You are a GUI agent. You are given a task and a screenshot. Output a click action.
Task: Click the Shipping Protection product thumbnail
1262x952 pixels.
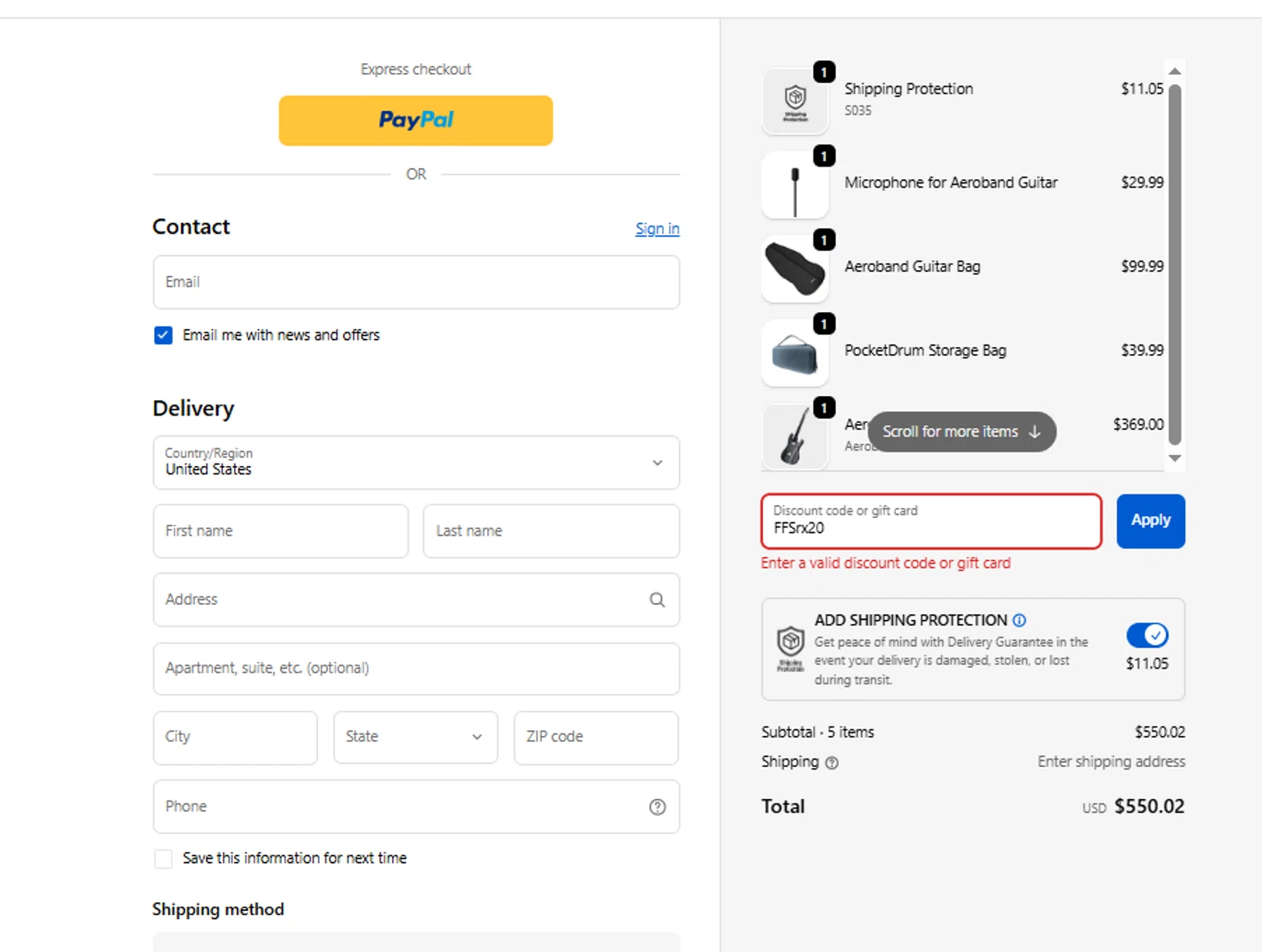(x=795, y=102)
